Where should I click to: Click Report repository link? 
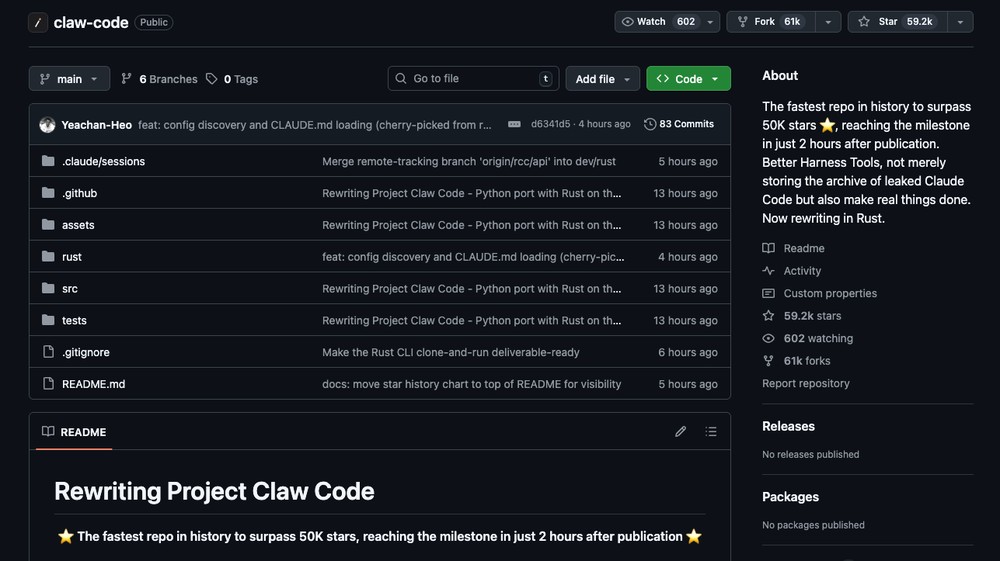click(x=805, y=383)
